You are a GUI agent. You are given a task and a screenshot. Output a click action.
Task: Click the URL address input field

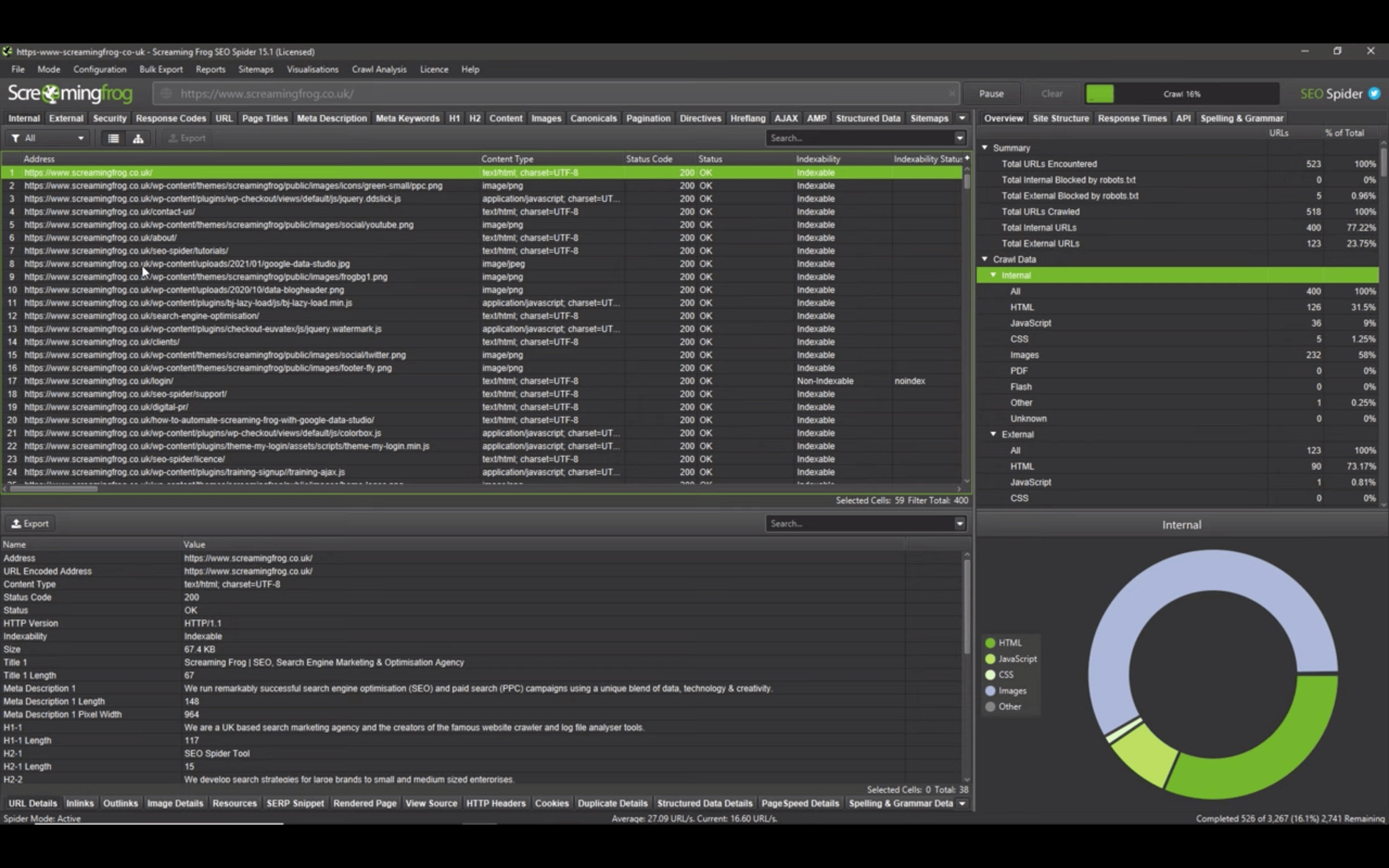557,93
